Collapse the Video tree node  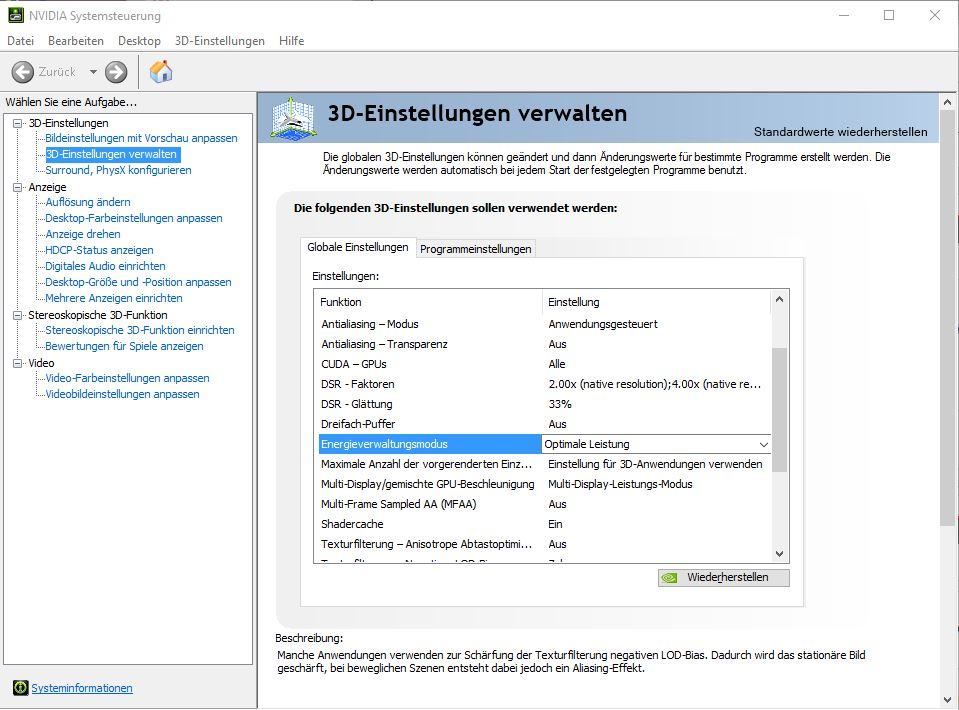tap(17, 363)
